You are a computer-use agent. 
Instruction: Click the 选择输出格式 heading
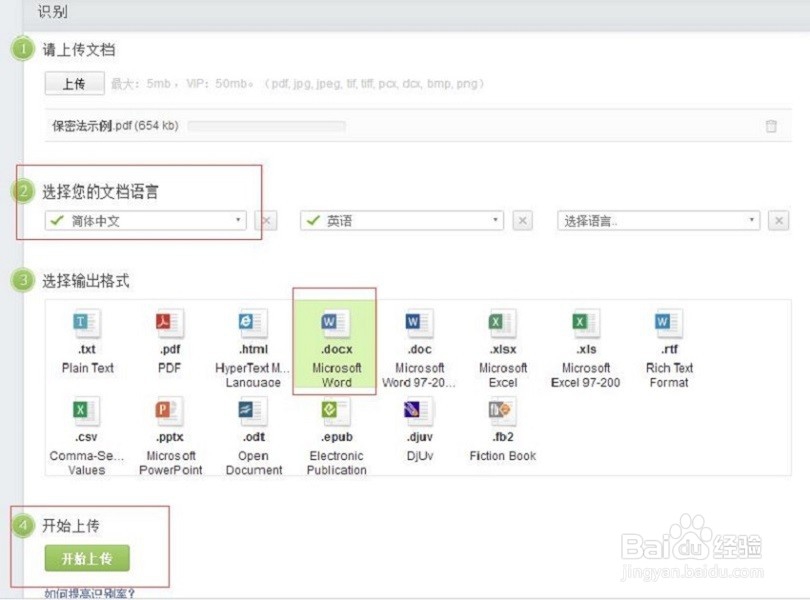tap(86, 281)
